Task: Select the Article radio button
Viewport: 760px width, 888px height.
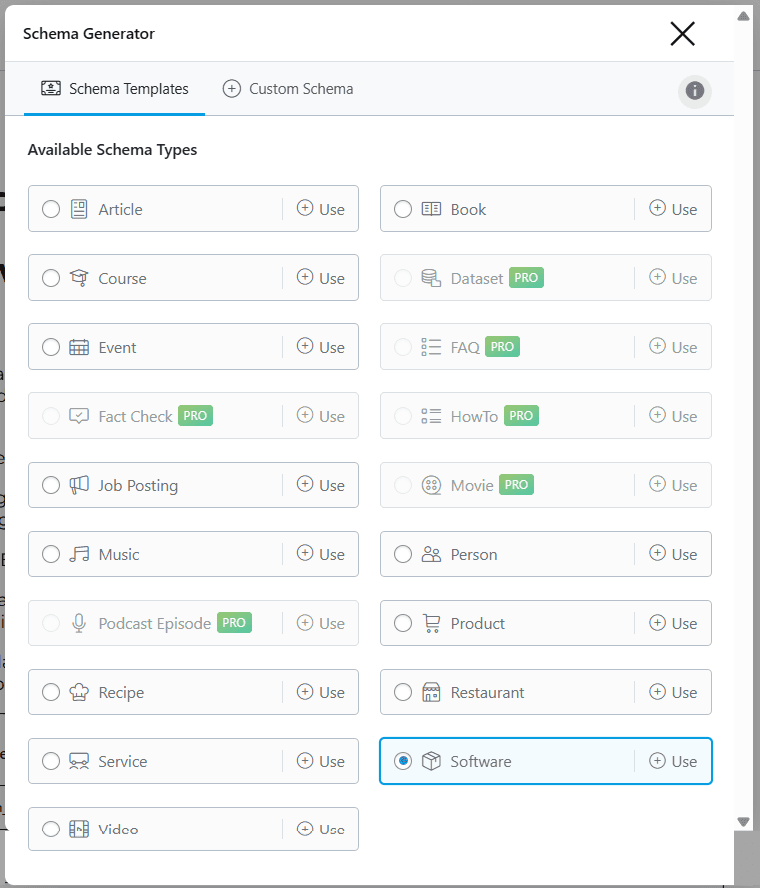Action: pos(51,209)
